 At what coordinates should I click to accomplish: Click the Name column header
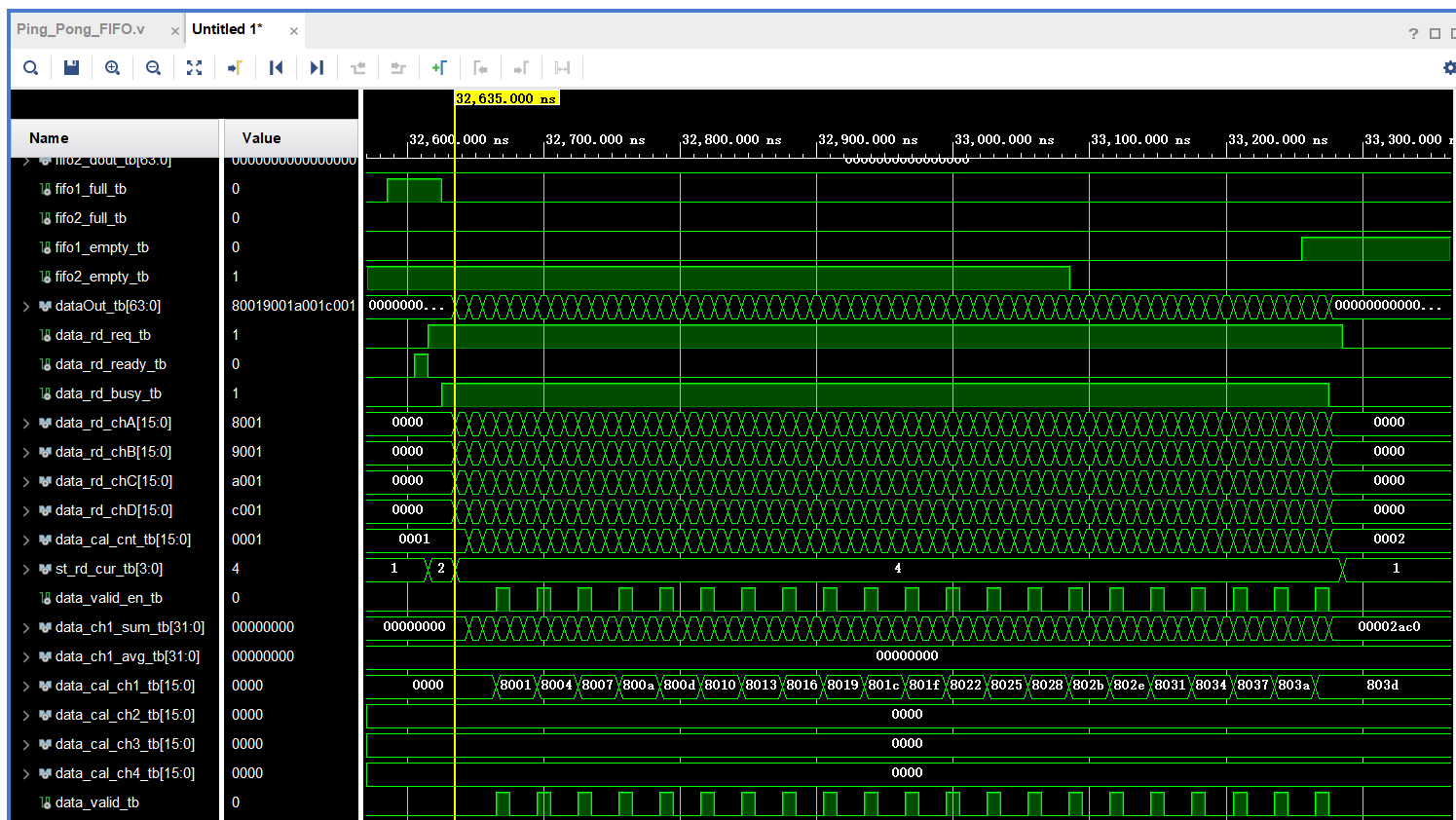click(x=115, y=138)
